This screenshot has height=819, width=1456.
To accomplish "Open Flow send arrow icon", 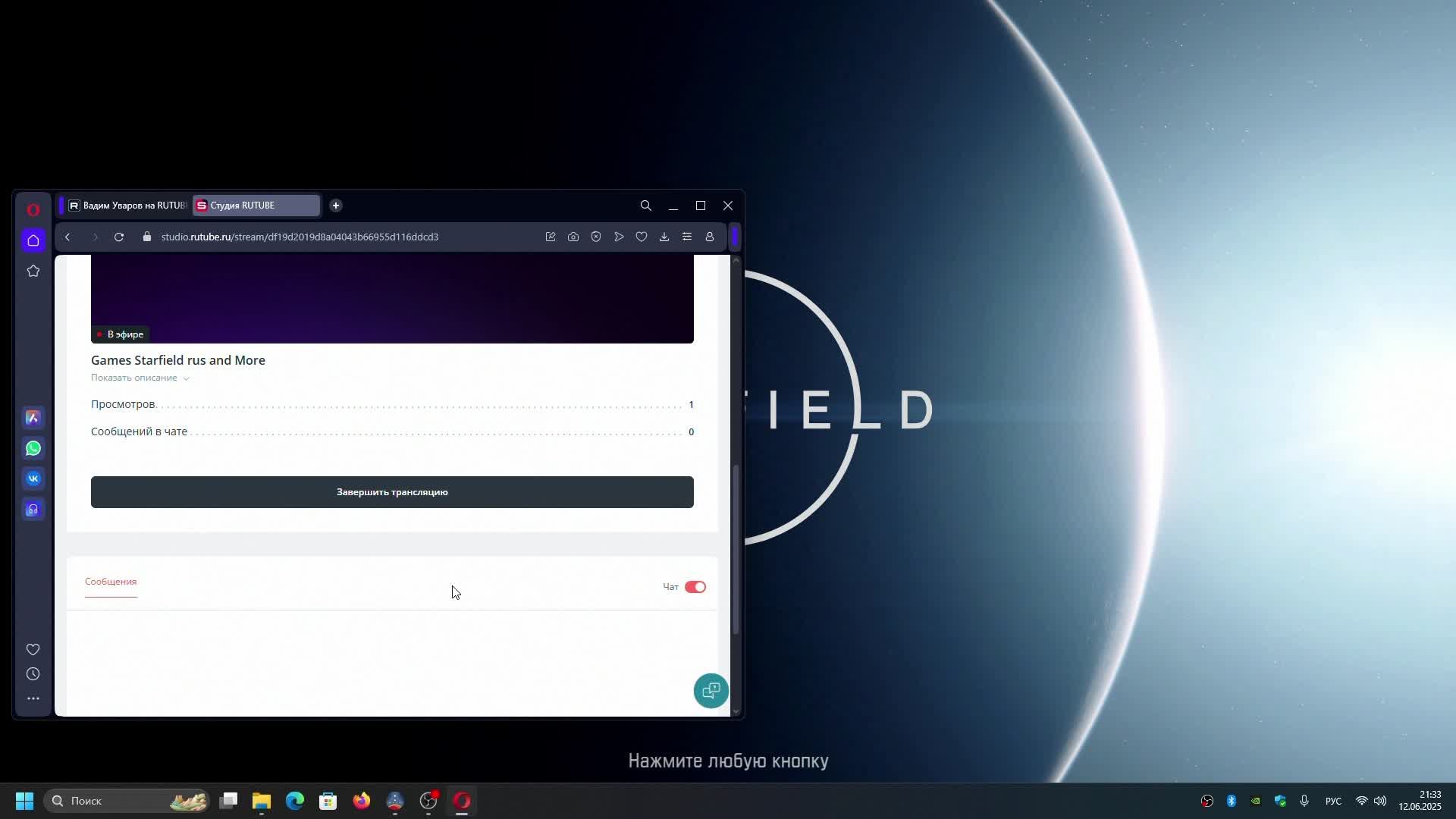I will [x=619, y=237].
